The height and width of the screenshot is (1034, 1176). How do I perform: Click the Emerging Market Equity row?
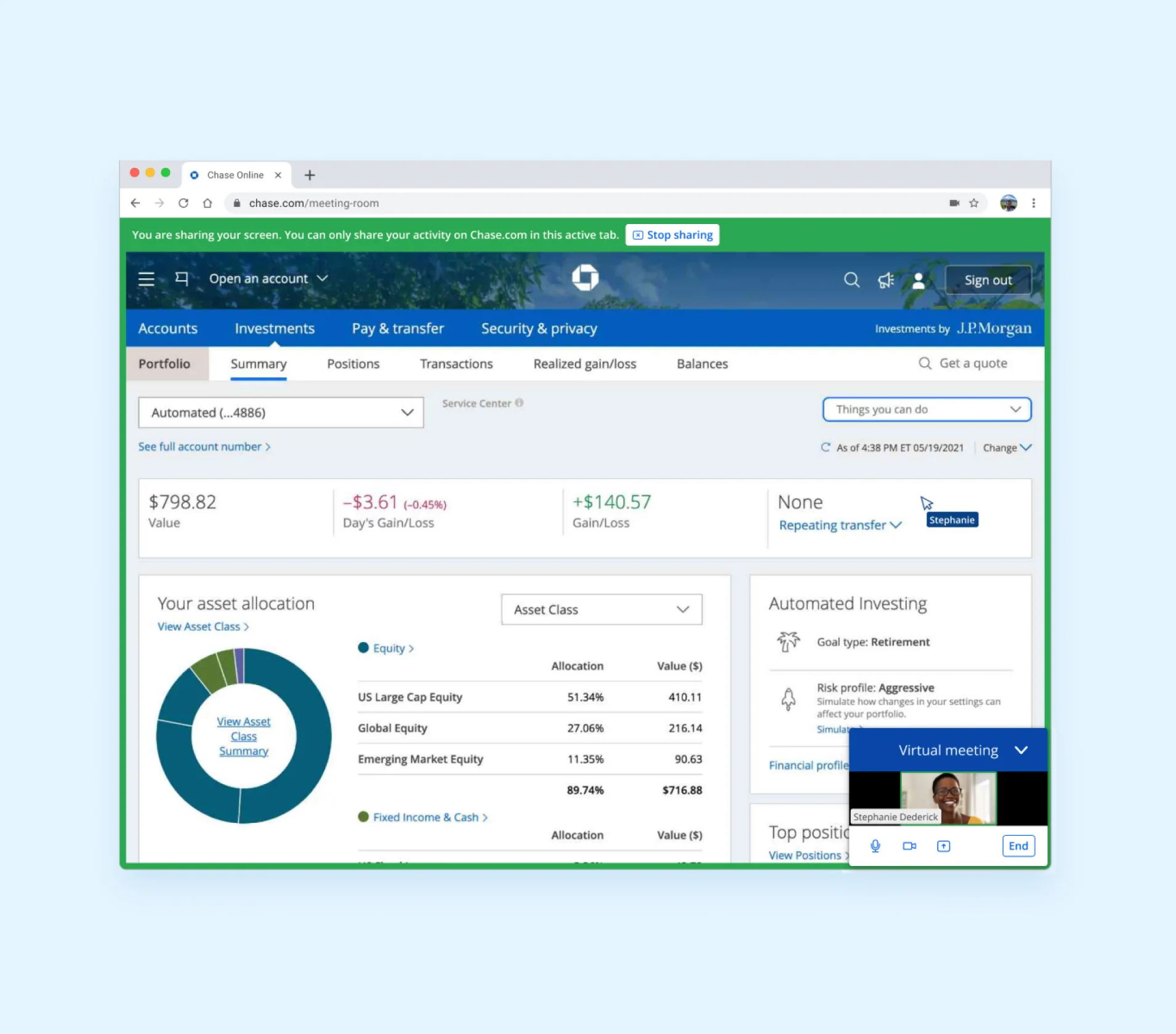(530, 759)
